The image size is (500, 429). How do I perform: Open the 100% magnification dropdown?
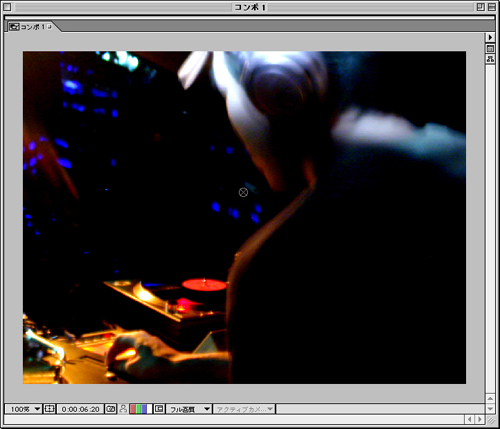(23, 409)
